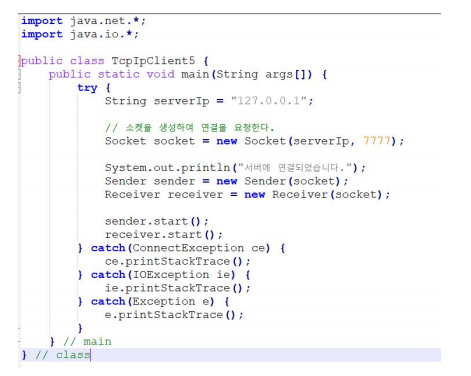The width and height of the screenshot is (471, 376).
Task: Click 'catch(ConnectException ce)' clause
Action: click(180, 248)
